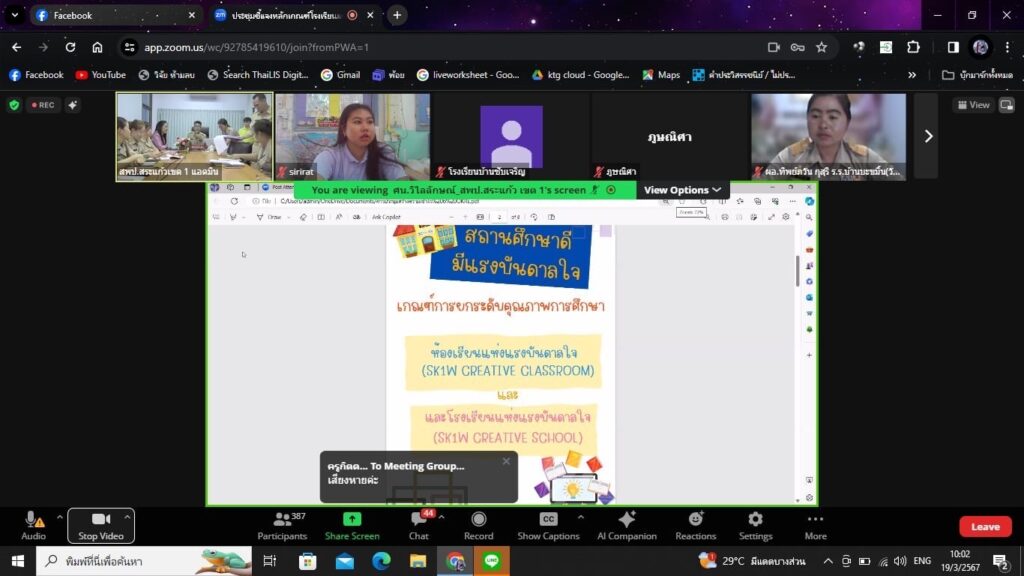Show next participants with the arrow
1024x576 pixels.
[x=927, y=136]
